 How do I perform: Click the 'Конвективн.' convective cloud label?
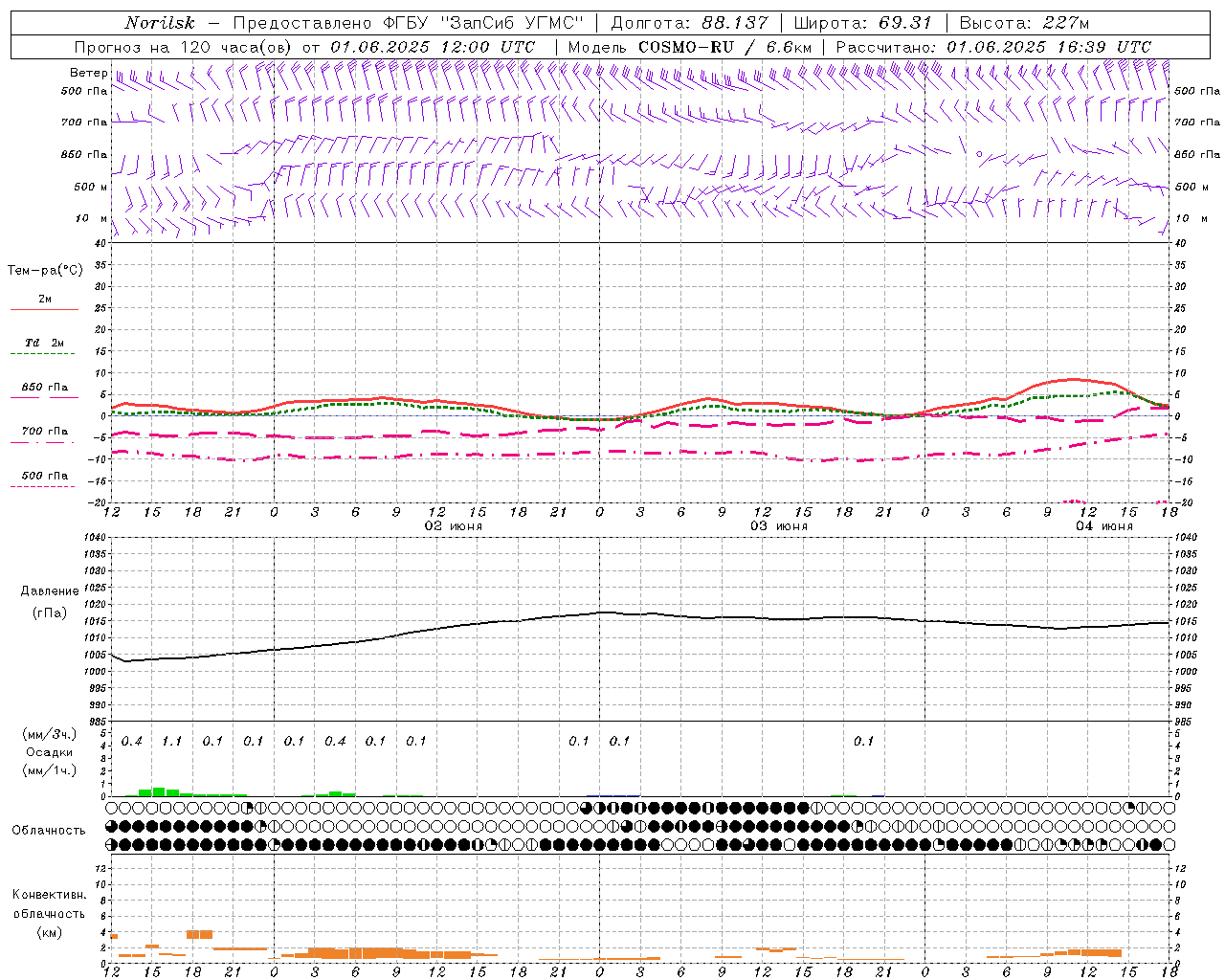49,895
